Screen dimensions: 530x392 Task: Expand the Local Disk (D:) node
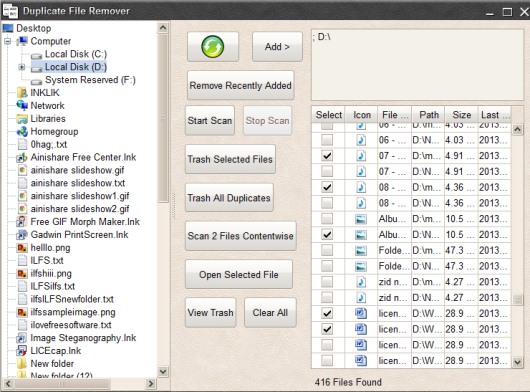22,67
